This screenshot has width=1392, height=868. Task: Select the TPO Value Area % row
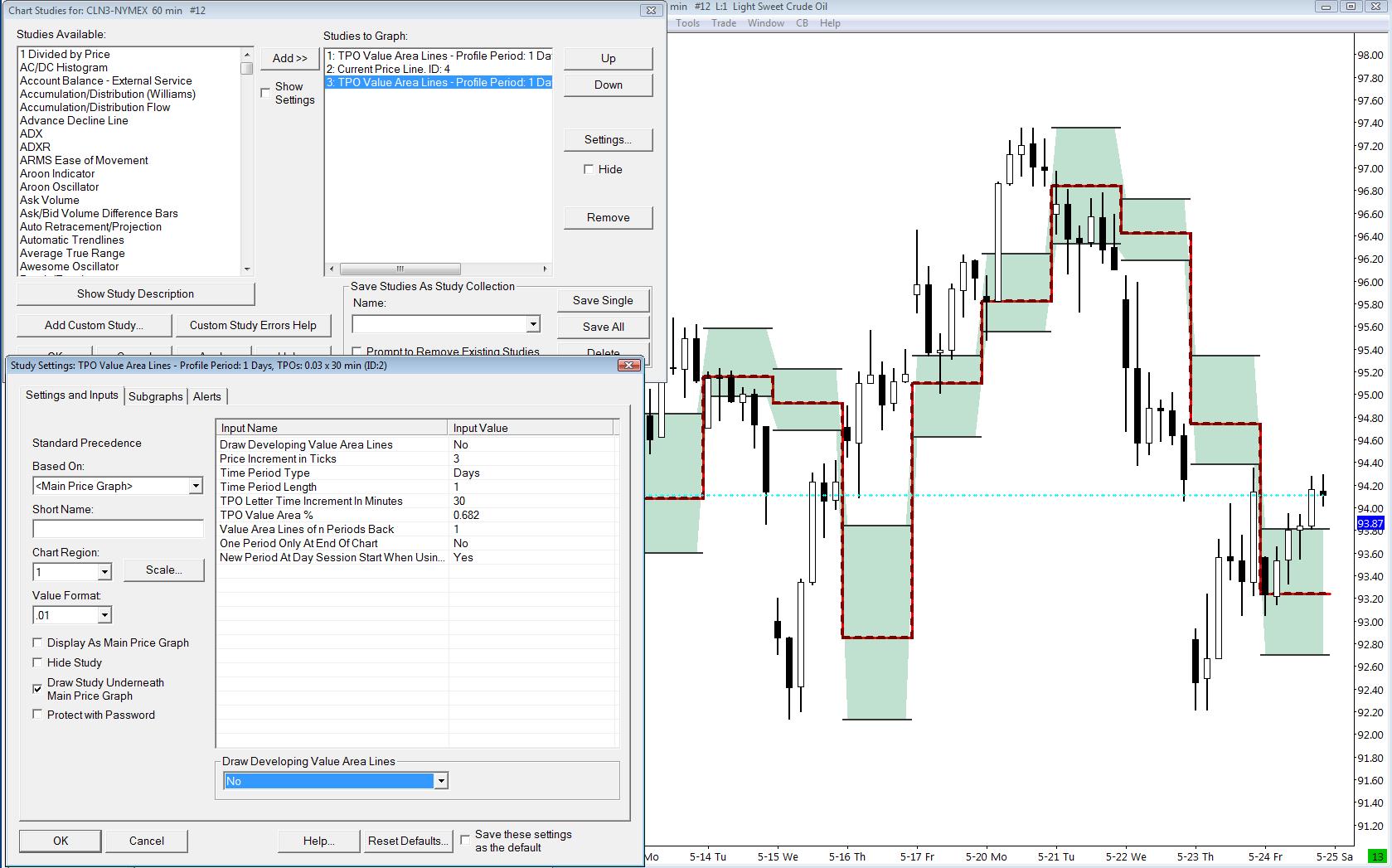(x=417, y=515)
